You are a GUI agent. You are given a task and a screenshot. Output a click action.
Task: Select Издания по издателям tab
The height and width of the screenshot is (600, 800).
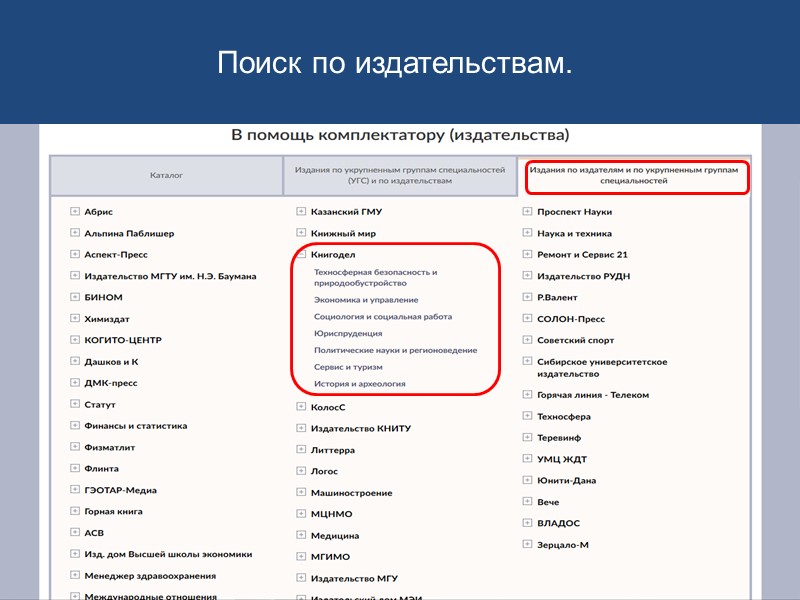(x=634, y=175)
